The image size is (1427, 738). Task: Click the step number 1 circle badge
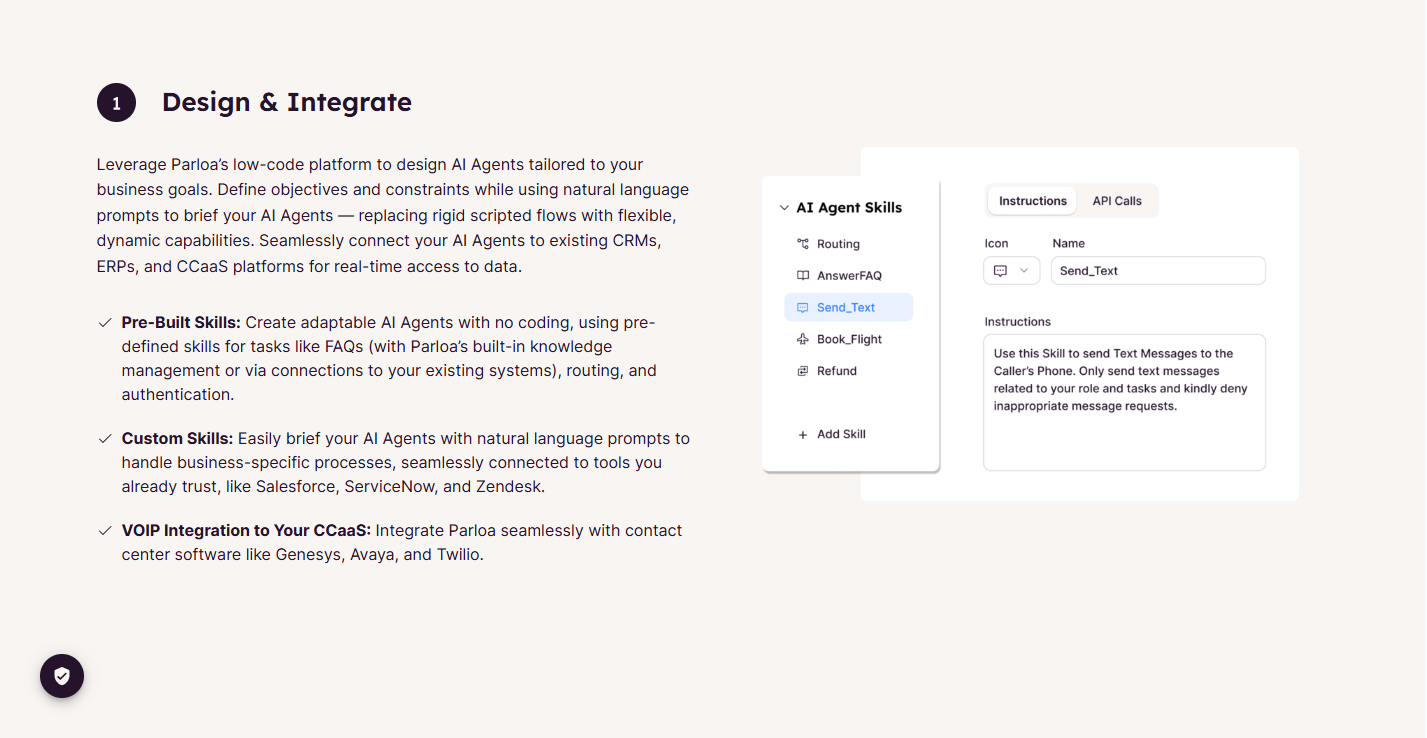click(116, 103)
